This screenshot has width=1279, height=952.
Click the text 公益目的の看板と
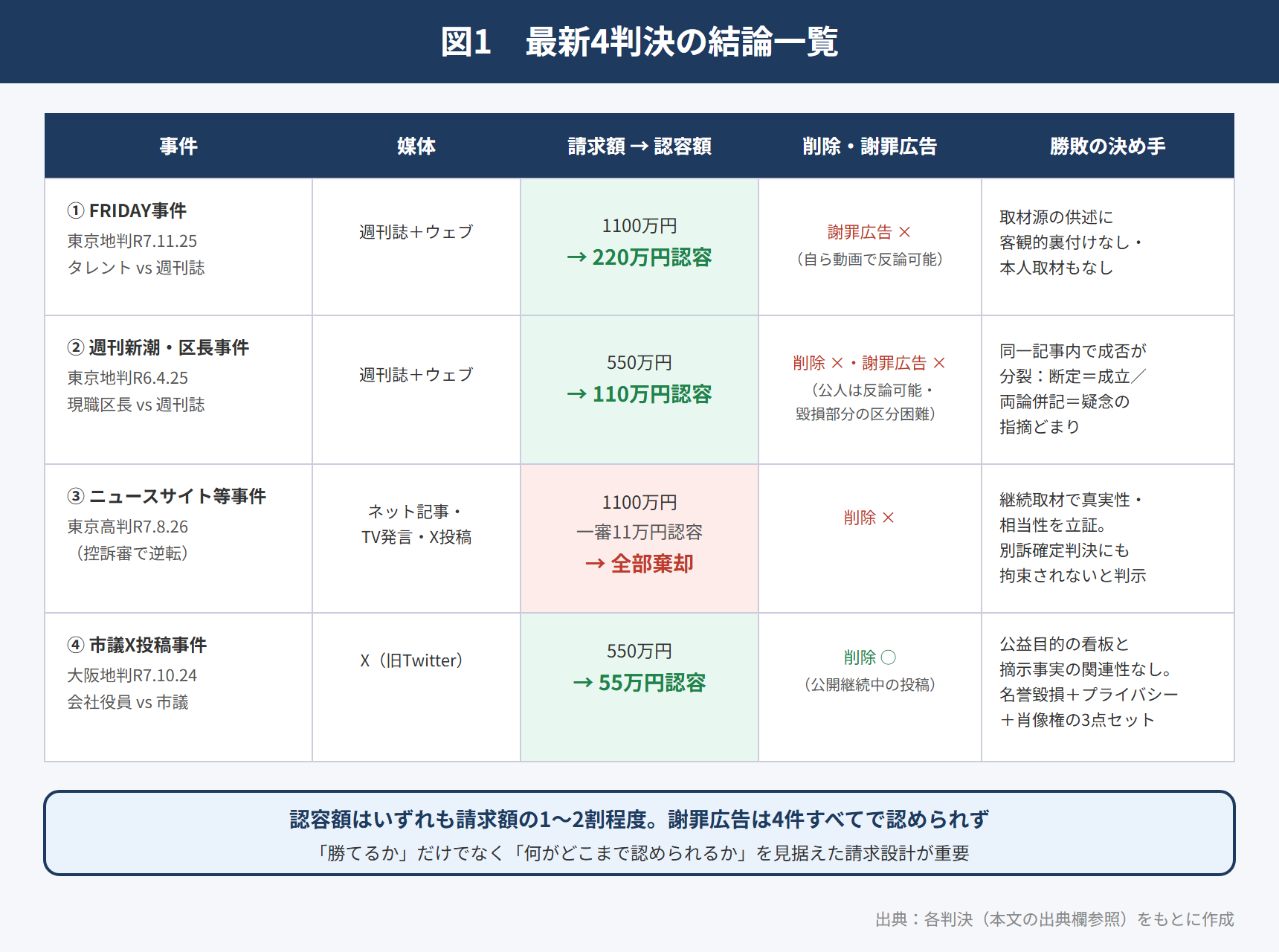(x=1064, y=644)
